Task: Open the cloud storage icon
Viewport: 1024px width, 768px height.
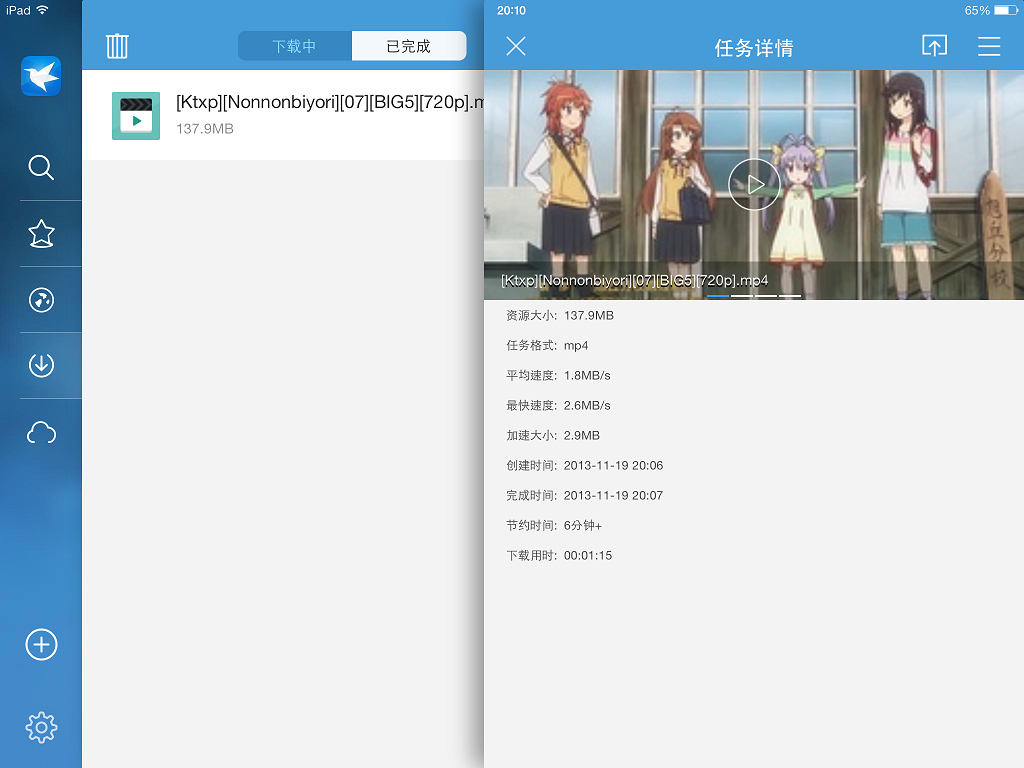Action: pyautogui.click(x=41, y=432)
